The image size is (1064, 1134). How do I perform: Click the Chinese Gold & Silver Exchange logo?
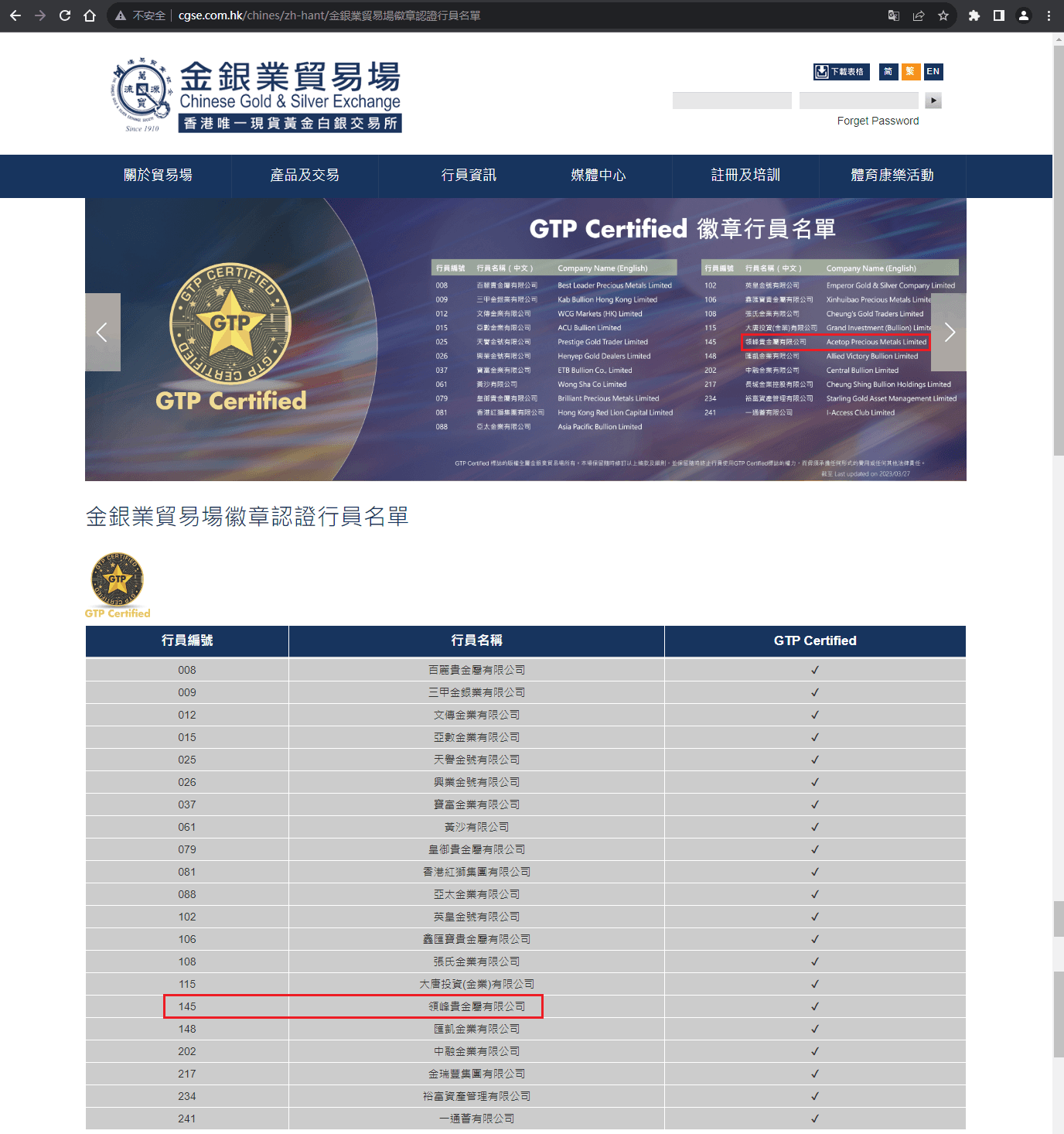click(x=256, y=96)
